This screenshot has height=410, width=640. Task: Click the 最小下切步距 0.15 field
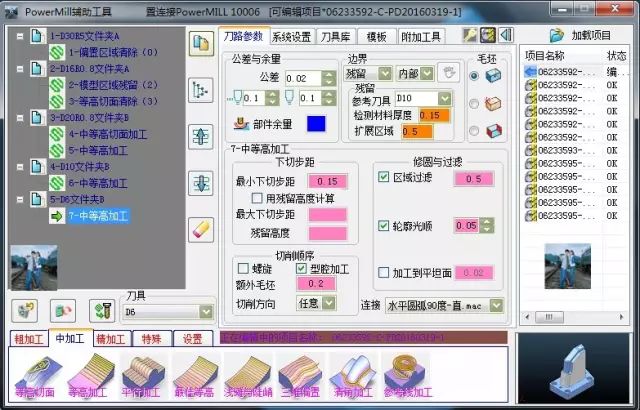(x=328, y=182)
